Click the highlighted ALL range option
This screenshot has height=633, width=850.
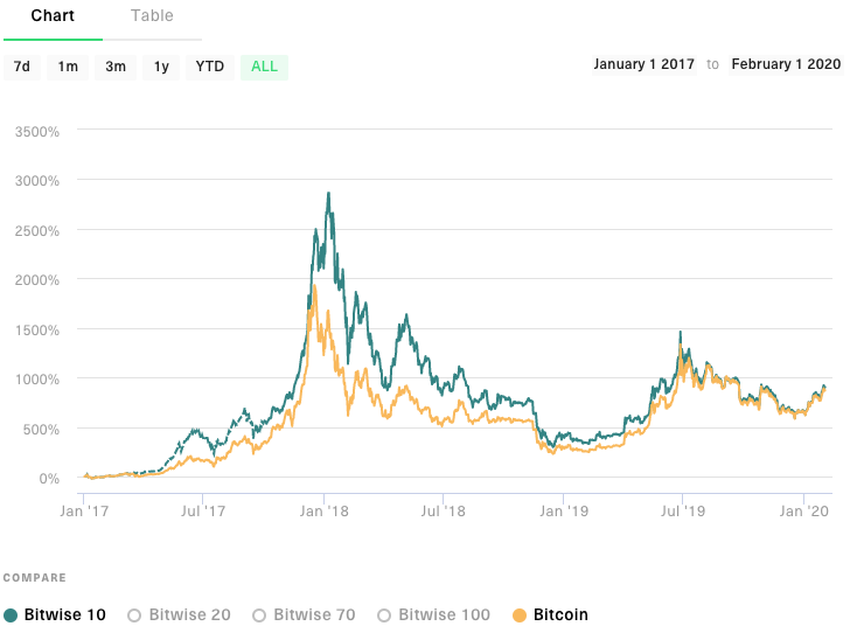pos(263,66)
